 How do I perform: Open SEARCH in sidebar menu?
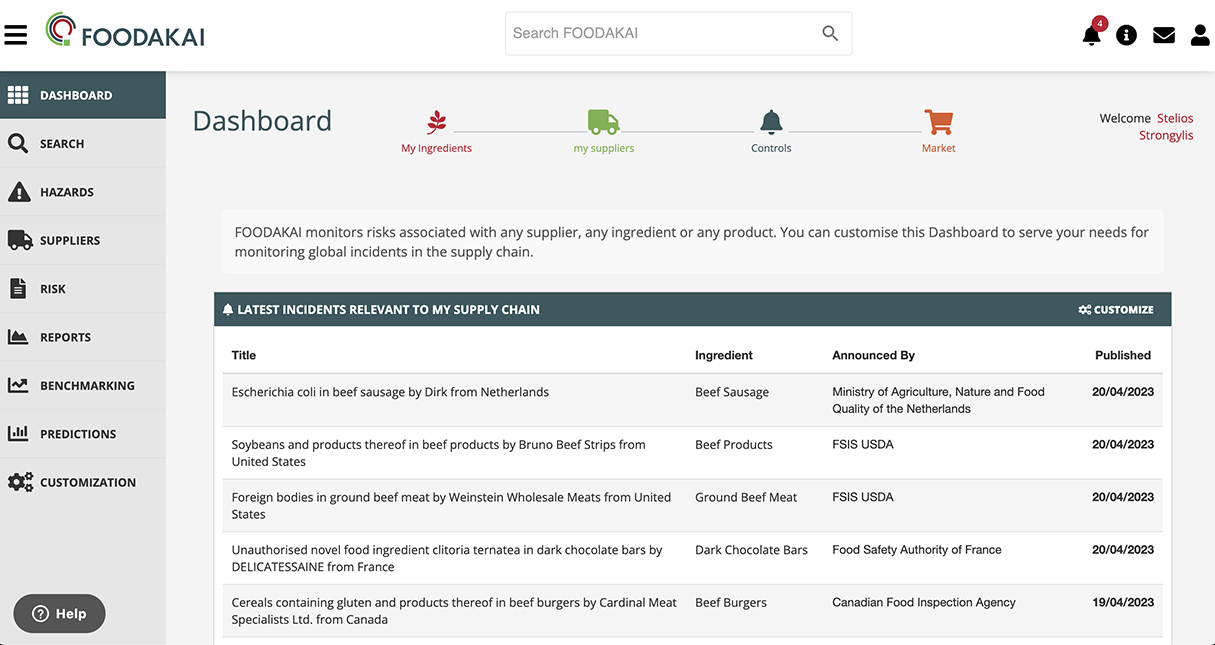pyautogui.click(x=83, y=144)
